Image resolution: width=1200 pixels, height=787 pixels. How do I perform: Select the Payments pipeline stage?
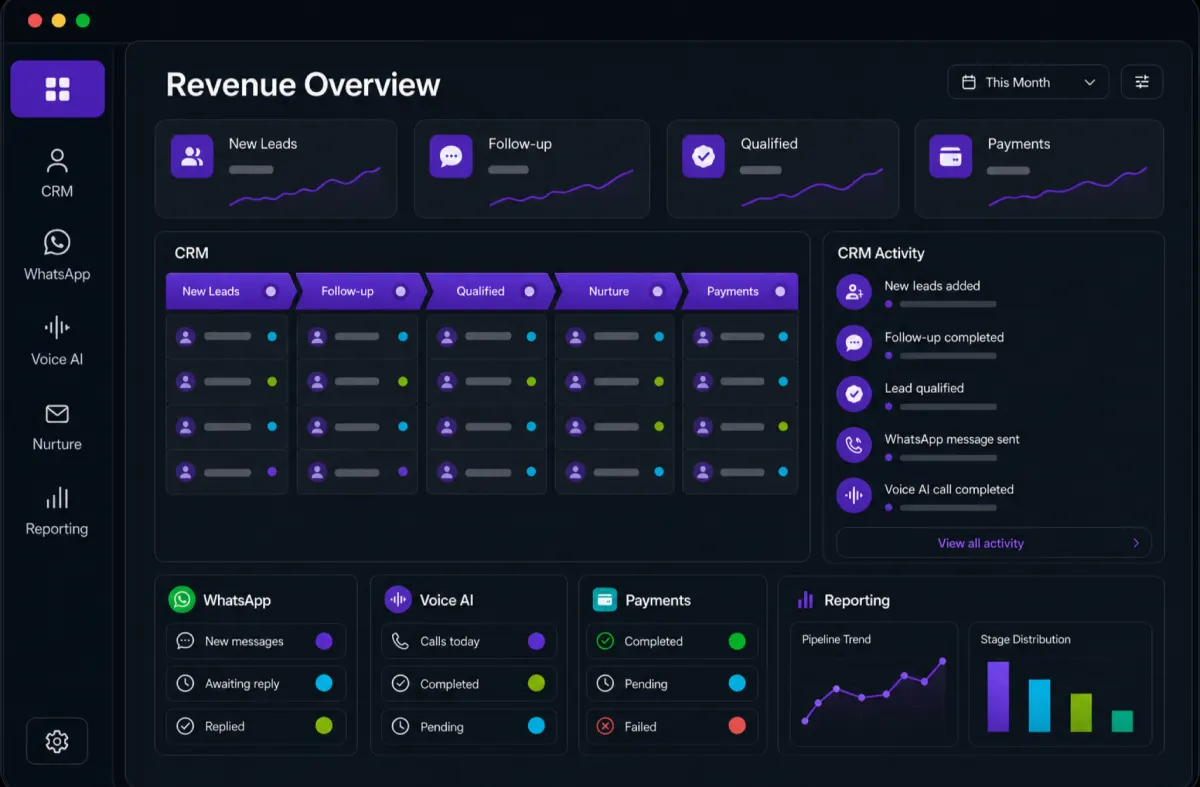pyautogui.click(x=740, y=291)
